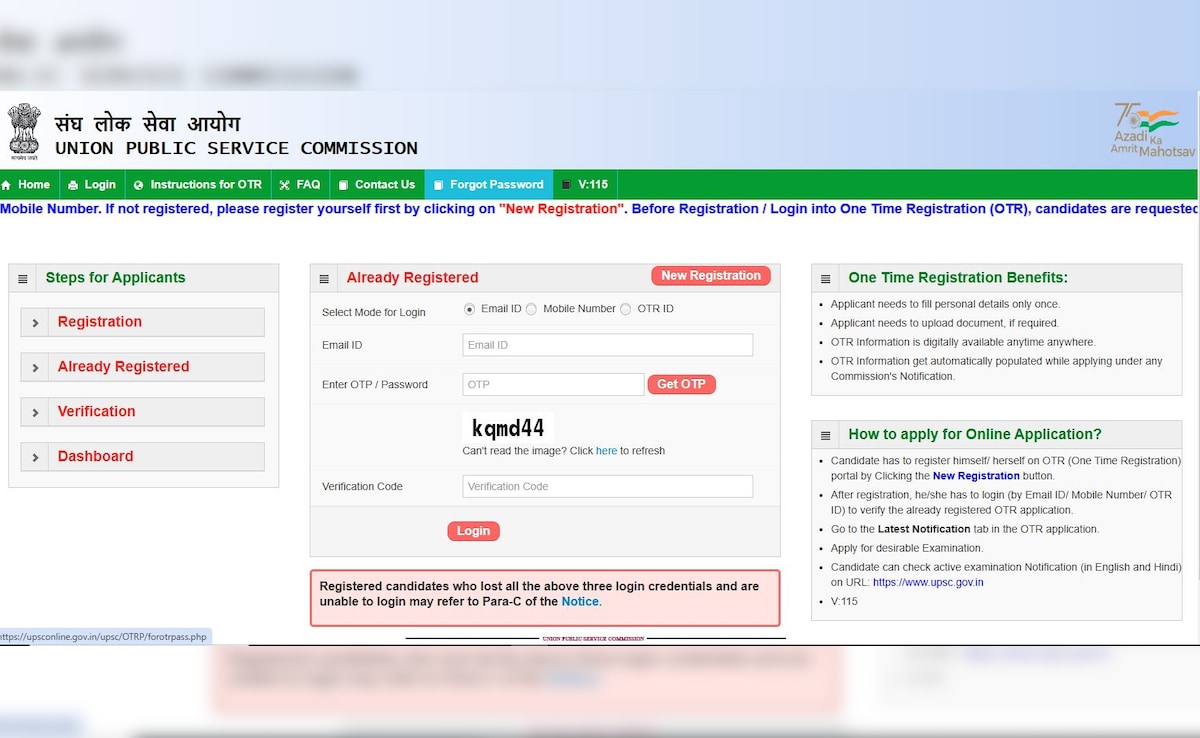Select the Email ID login mode
Screen dimensions: 1200x738
[x=470, y=309]
